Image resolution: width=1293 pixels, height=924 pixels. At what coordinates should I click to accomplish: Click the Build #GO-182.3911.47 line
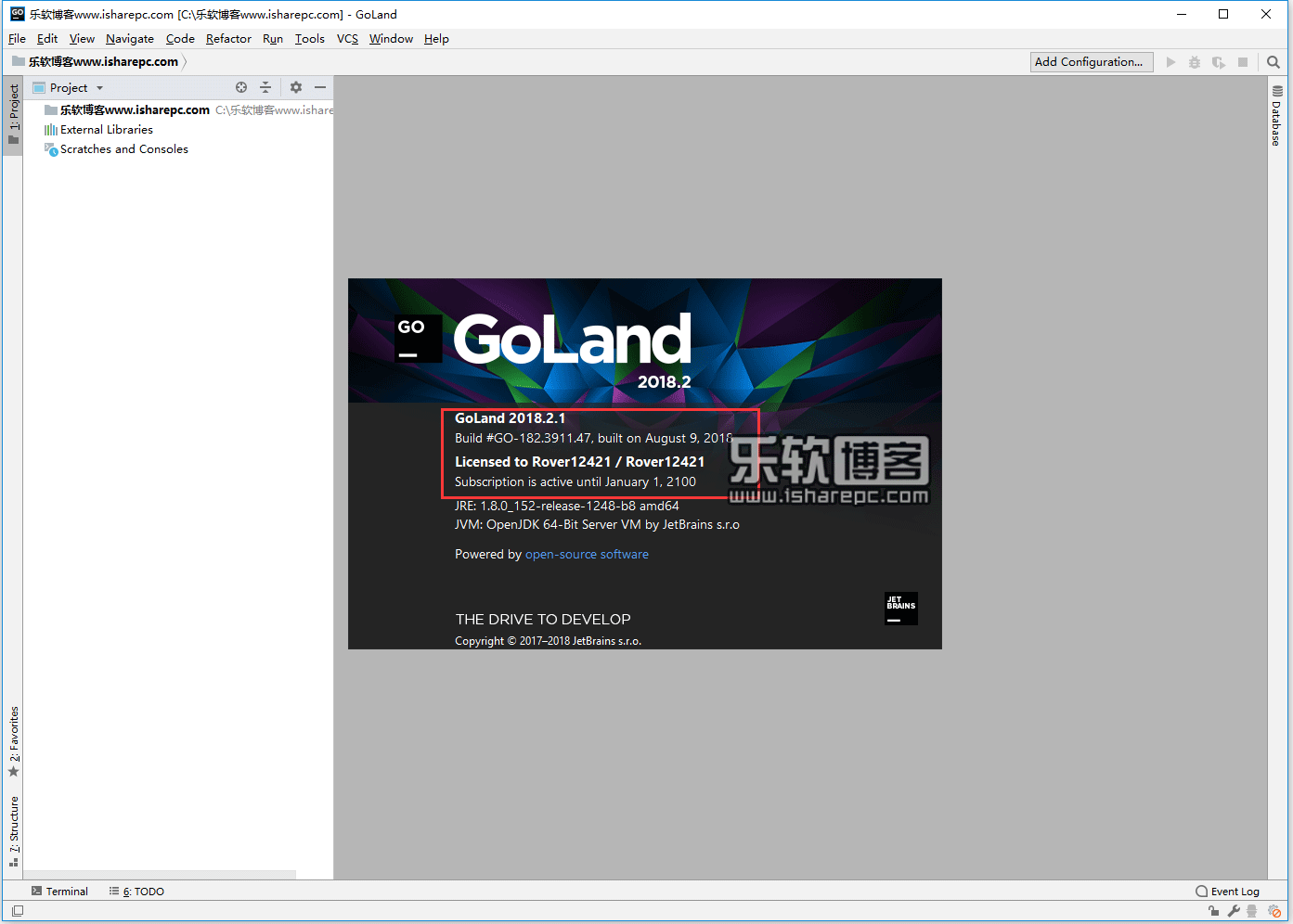click(x=593, y=439)
